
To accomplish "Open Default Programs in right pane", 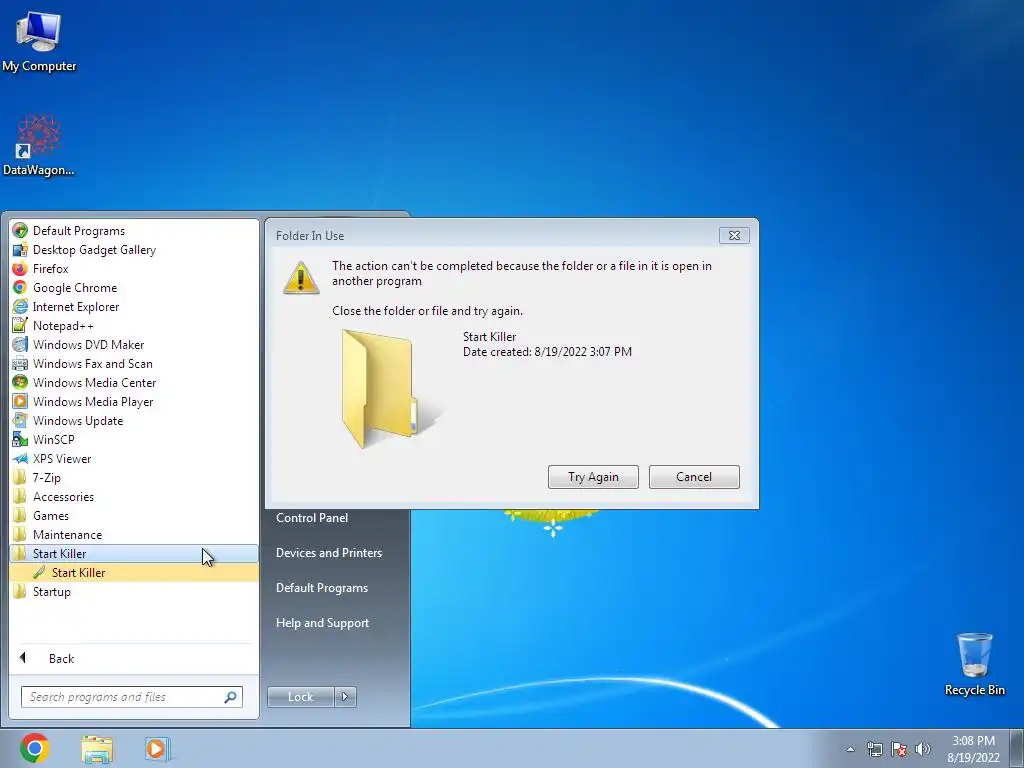I will pos(322,588).
